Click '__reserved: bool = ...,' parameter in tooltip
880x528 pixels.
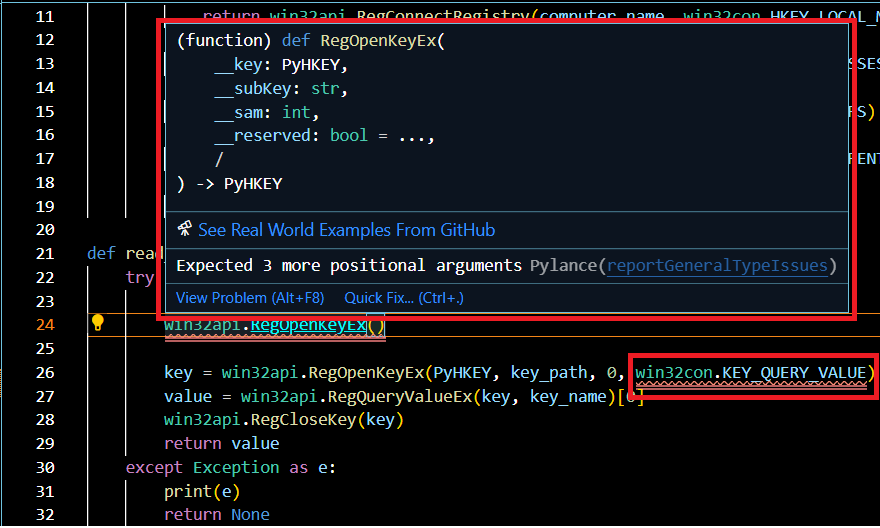click(x=324, y=136)
